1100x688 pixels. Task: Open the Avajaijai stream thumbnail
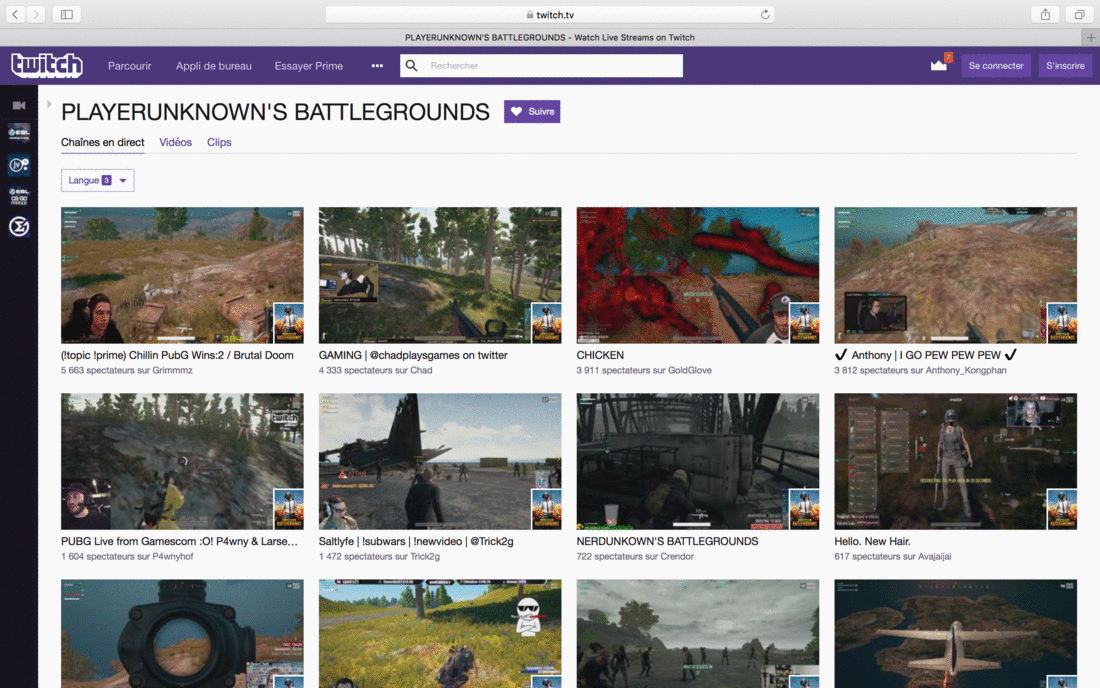click(955, 461)
